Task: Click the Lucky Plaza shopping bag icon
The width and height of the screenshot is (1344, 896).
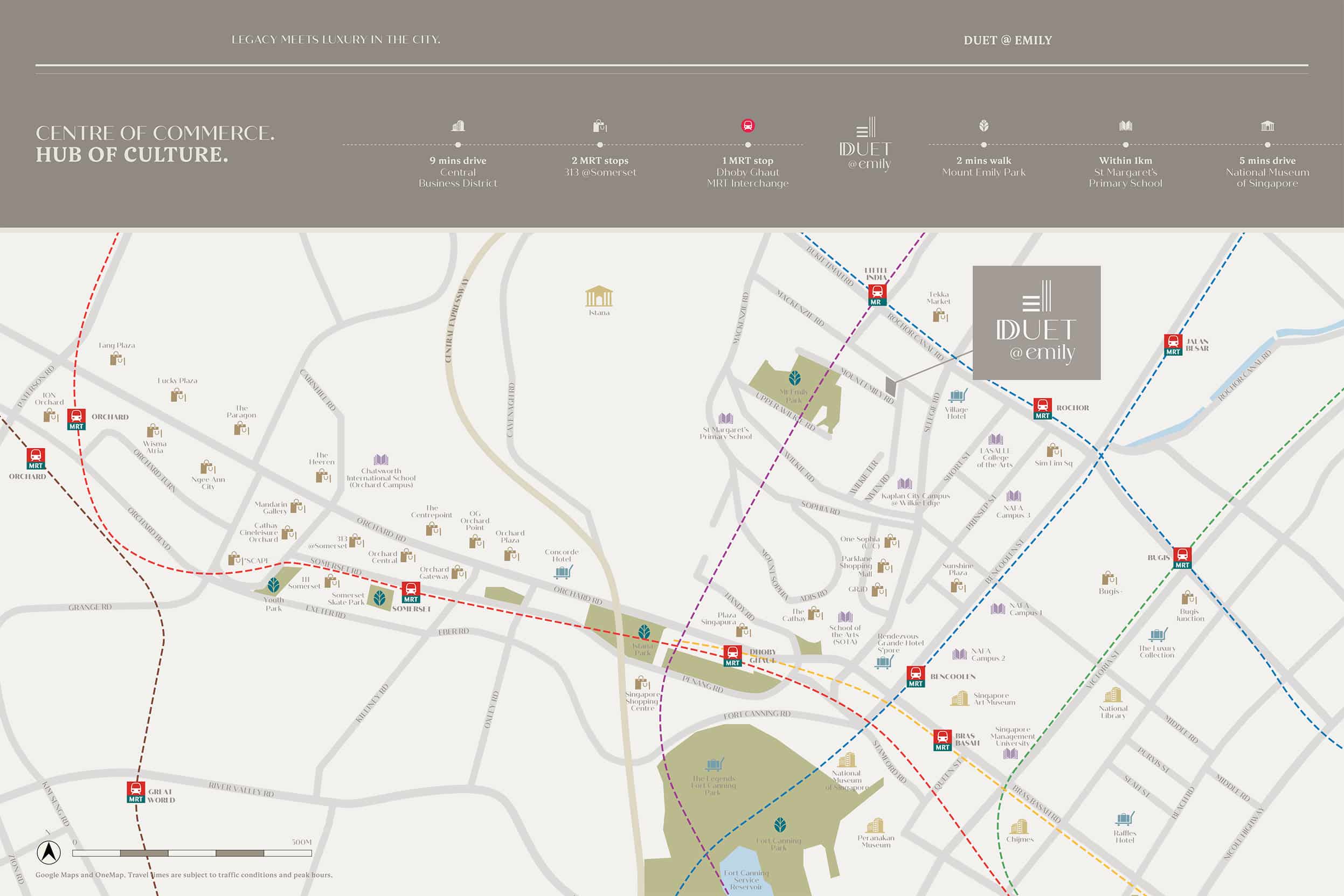Action: coord(178,394)
